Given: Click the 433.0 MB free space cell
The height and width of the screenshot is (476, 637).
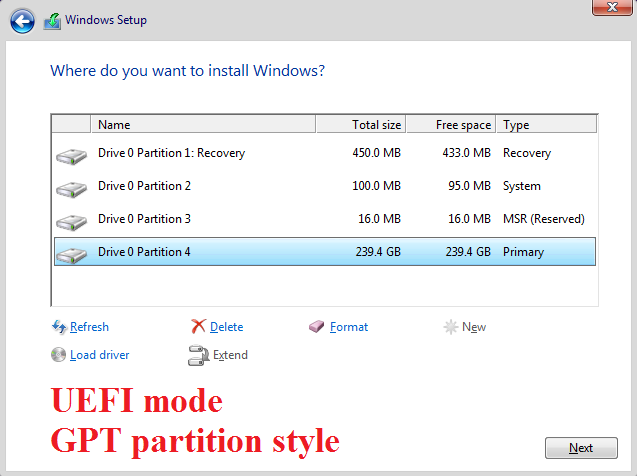Looking at the screenshot, I should [x=466, y=153].
